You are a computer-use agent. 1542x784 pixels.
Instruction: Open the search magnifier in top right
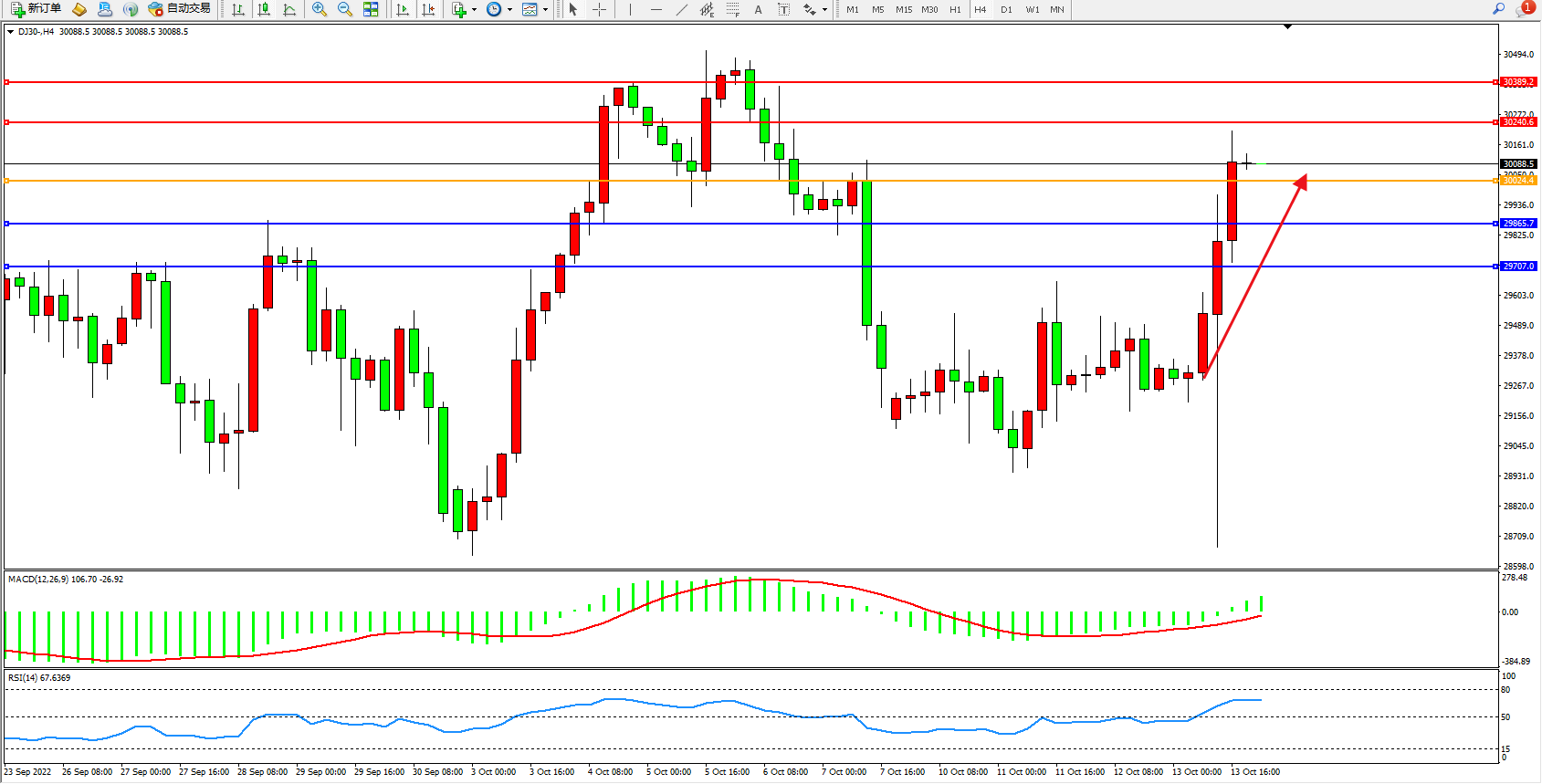point(1498,9)
